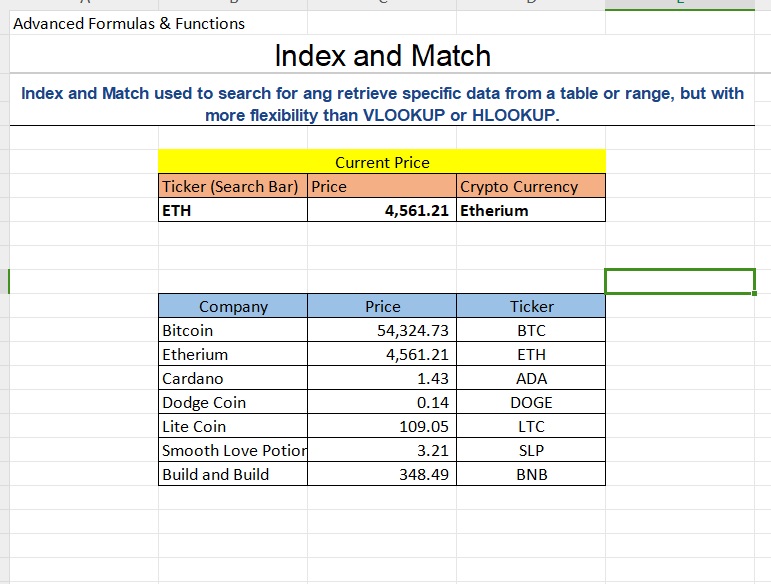
Task: Click the blue Ticker column header
Action: (531, 306)
